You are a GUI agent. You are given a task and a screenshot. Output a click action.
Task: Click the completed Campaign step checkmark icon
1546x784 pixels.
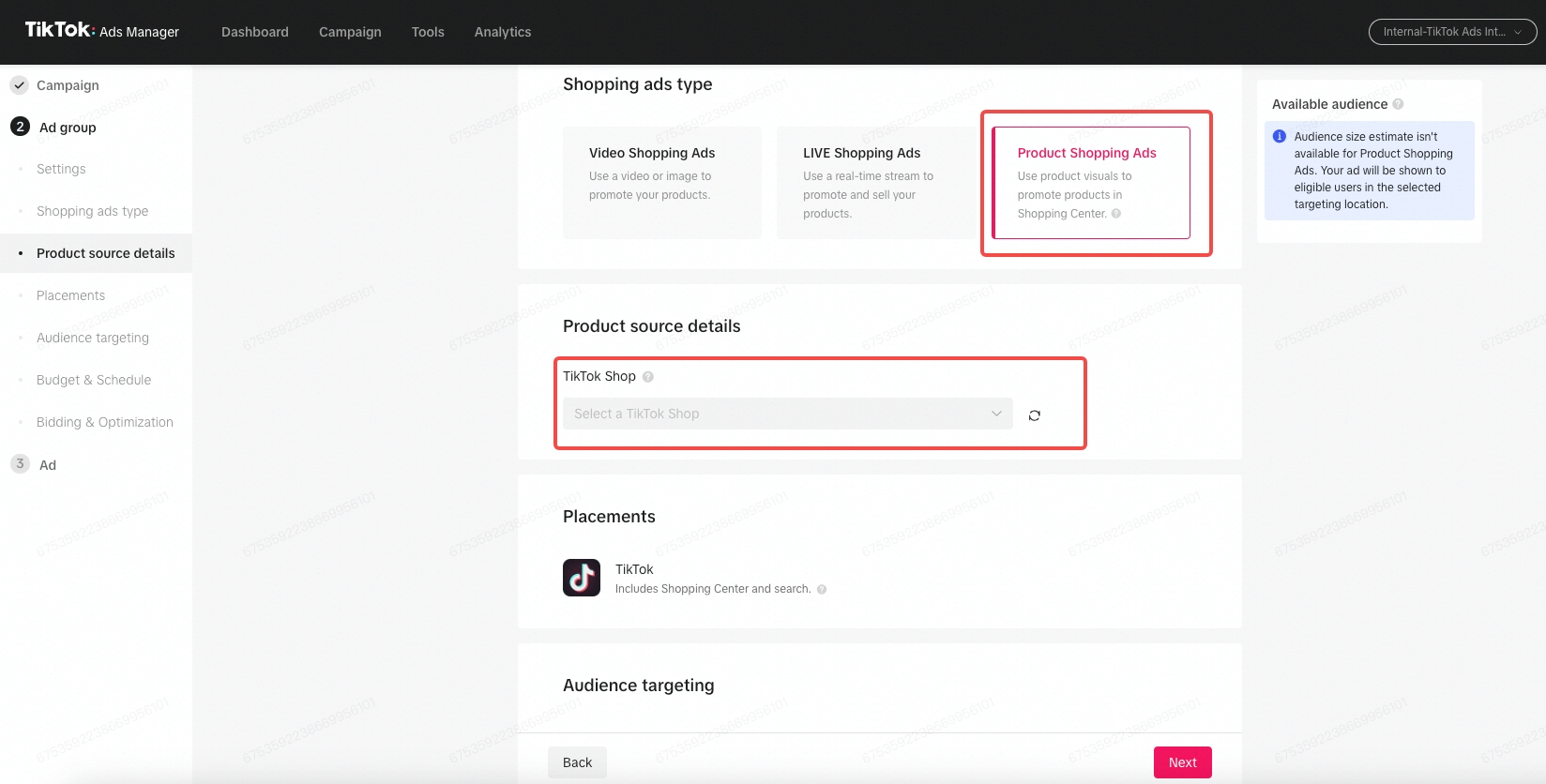point(19,85)
